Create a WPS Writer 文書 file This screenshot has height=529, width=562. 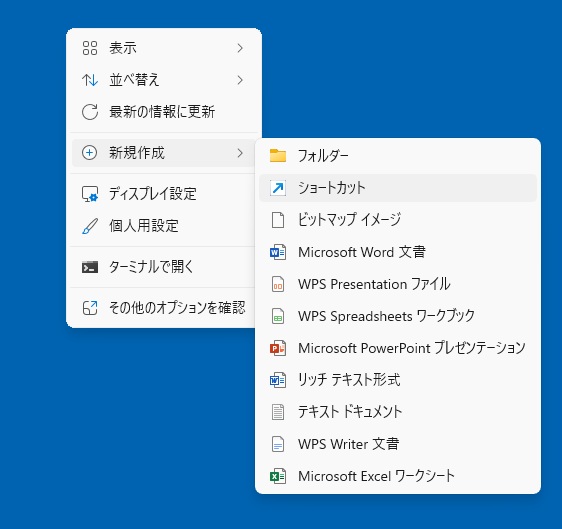[398, 444]
